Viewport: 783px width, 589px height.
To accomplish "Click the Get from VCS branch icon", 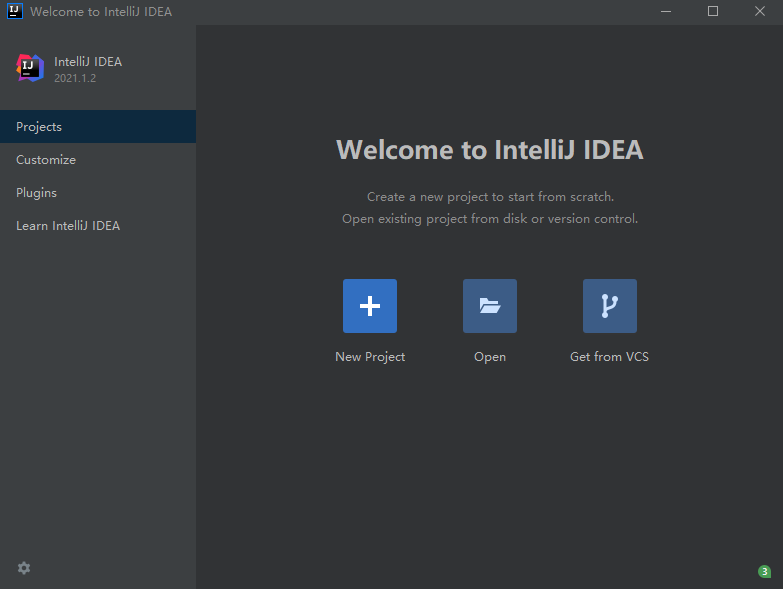I will 610,306.
